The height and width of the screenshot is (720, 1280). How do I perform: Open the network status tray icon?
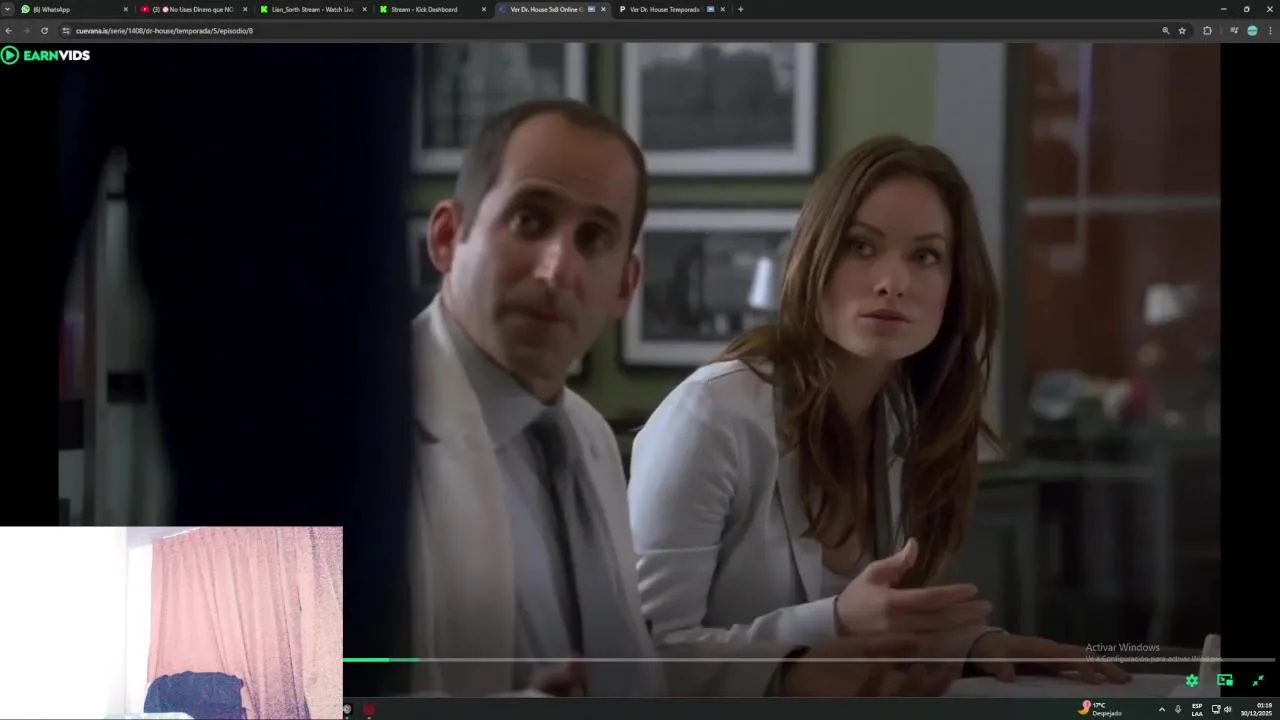(1215, 709)
